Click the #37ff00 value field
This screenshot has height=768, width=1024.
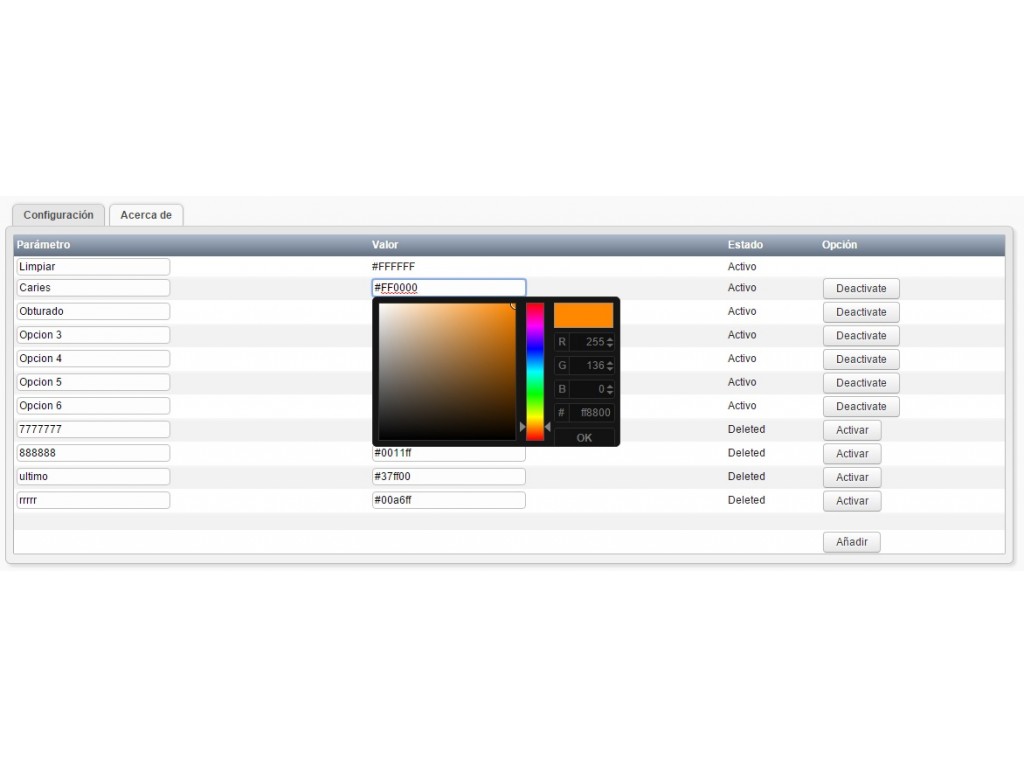click(x=449, y=476)
